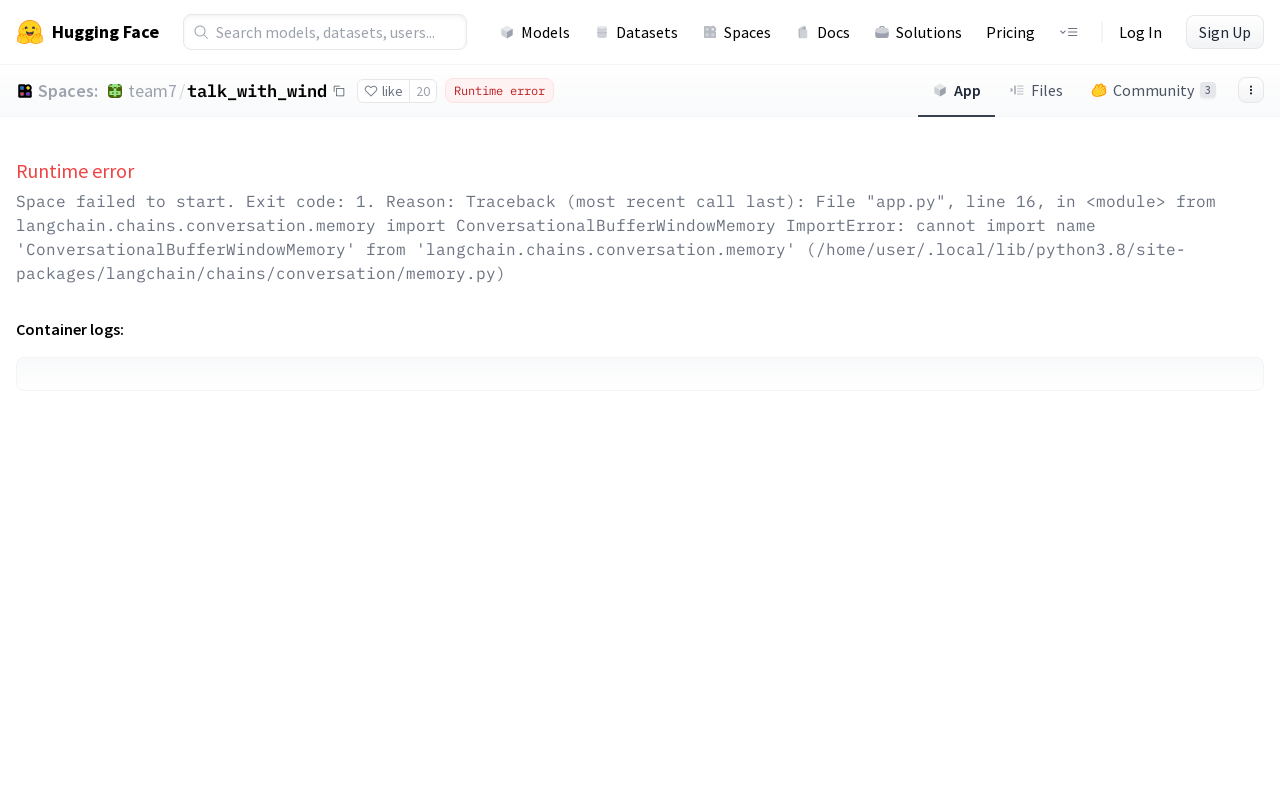Open the team7 organization page
1280x800 pixels.
pyautogui.click(x=152, y=91)
